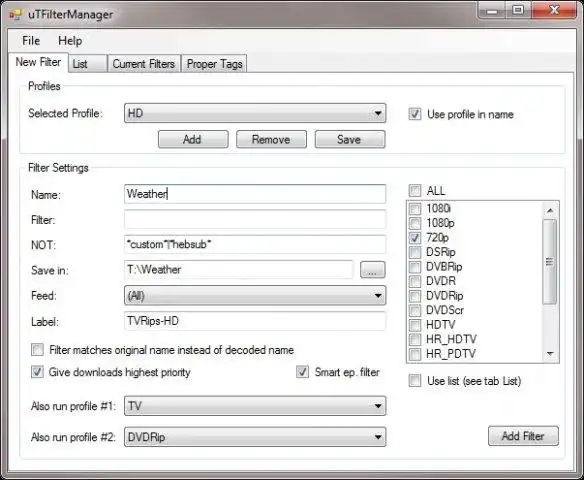Expand Also run profile #2 dropdown
The height and width of the screenshot is (480, 584).
pos(255,437)
